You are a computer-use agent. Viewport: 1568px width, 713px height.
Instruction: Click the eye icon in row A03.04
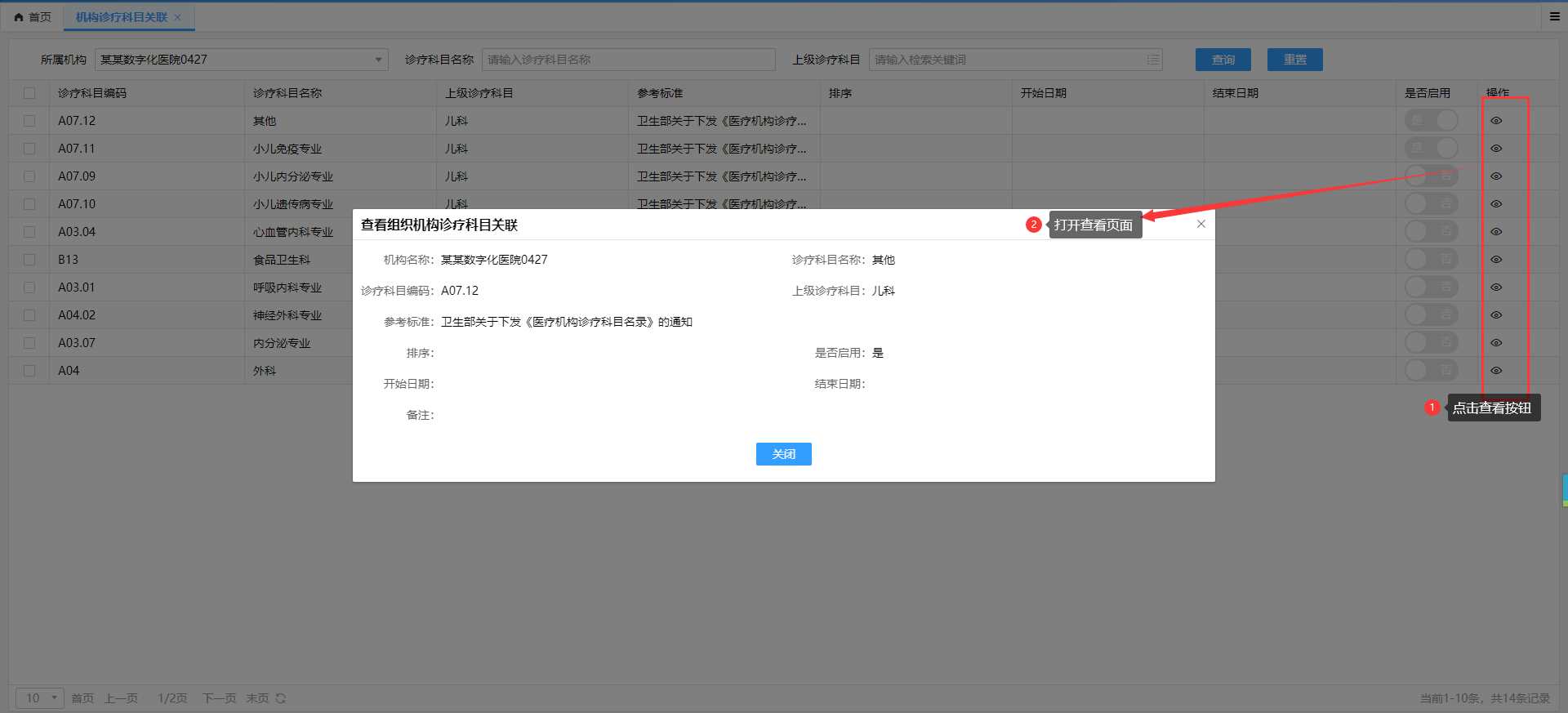(x=1496, y=232)
